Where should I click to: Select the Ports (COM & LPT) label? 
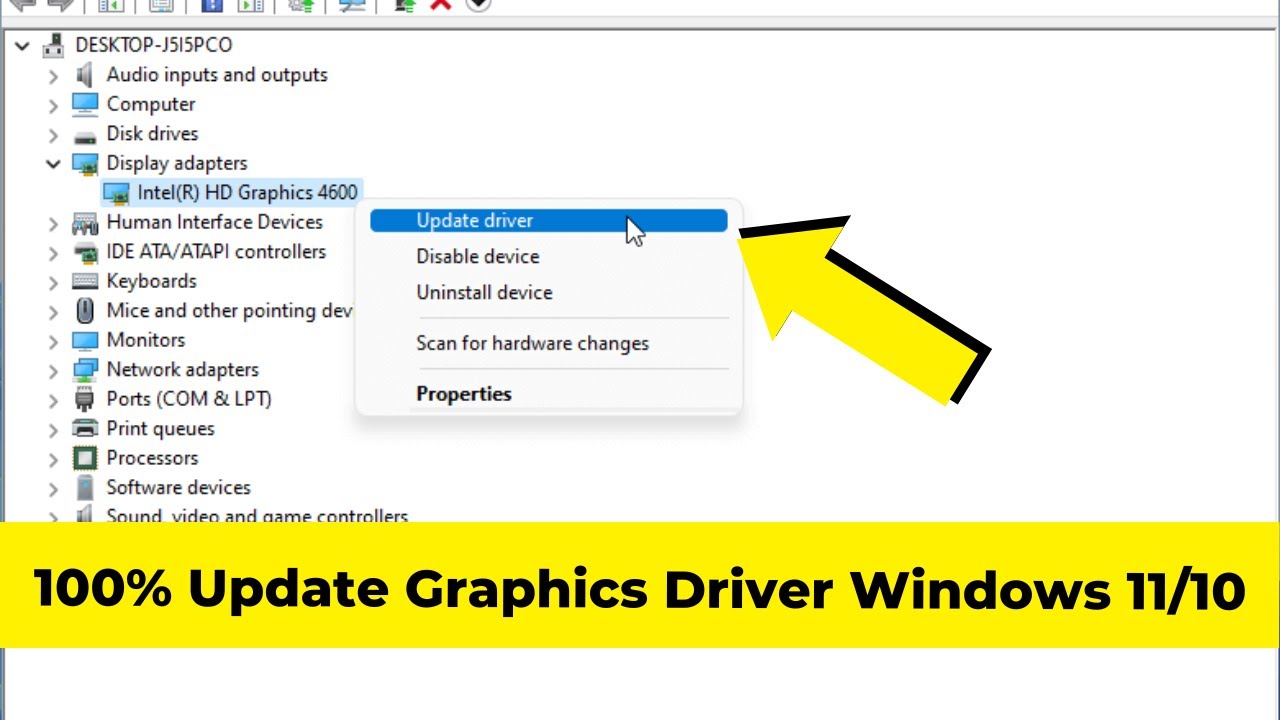click(189, 399)
